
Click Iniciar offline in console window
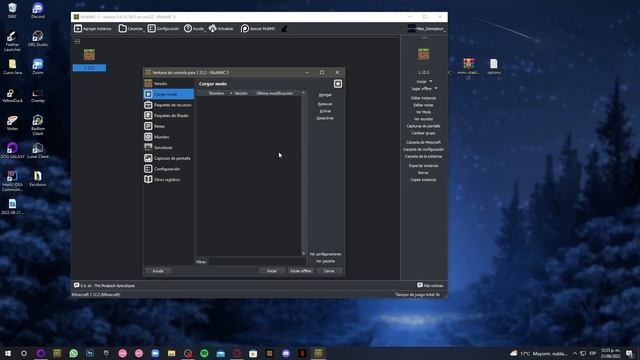point(300,271)
